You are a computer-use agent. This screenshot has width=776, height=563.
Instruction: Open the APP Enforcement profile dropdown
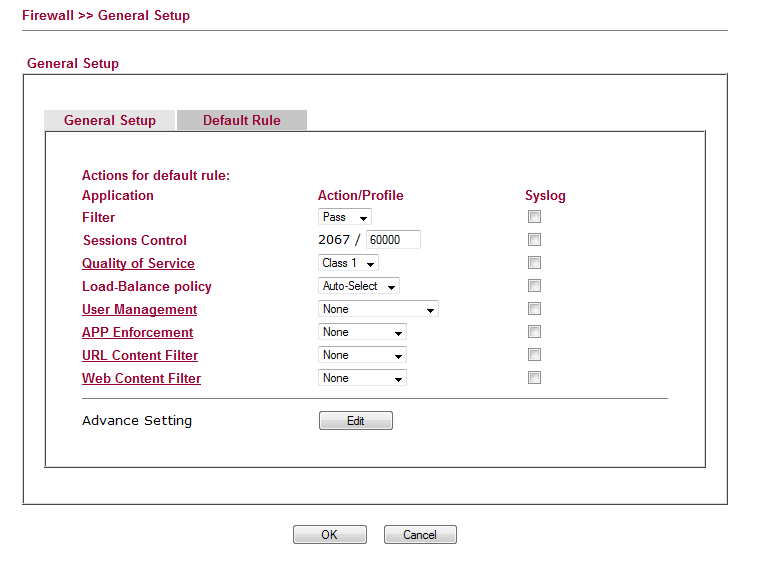click(362, 332)
